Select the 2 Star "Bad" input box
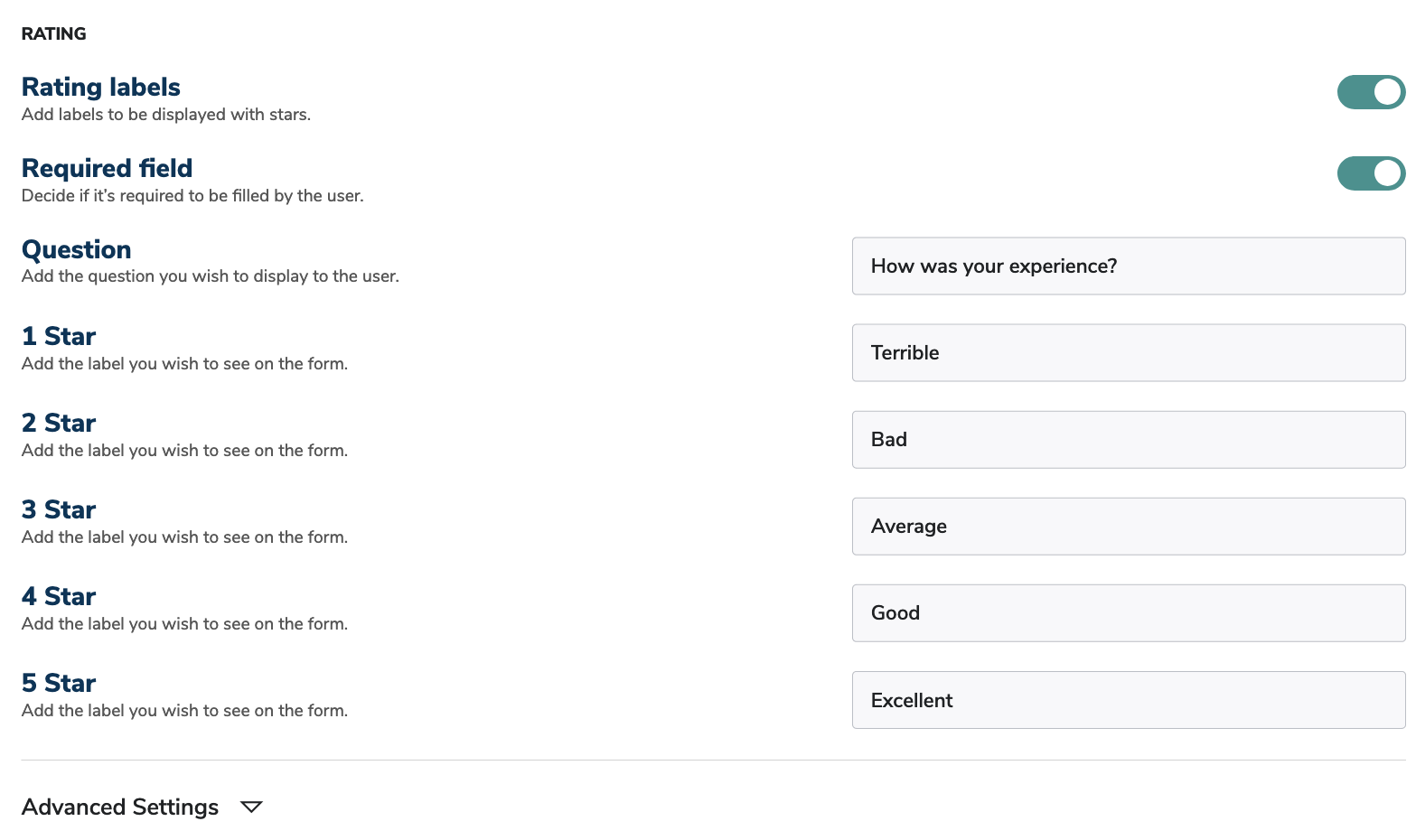This screenshot has width=1416, height=840. (1128, 440)
